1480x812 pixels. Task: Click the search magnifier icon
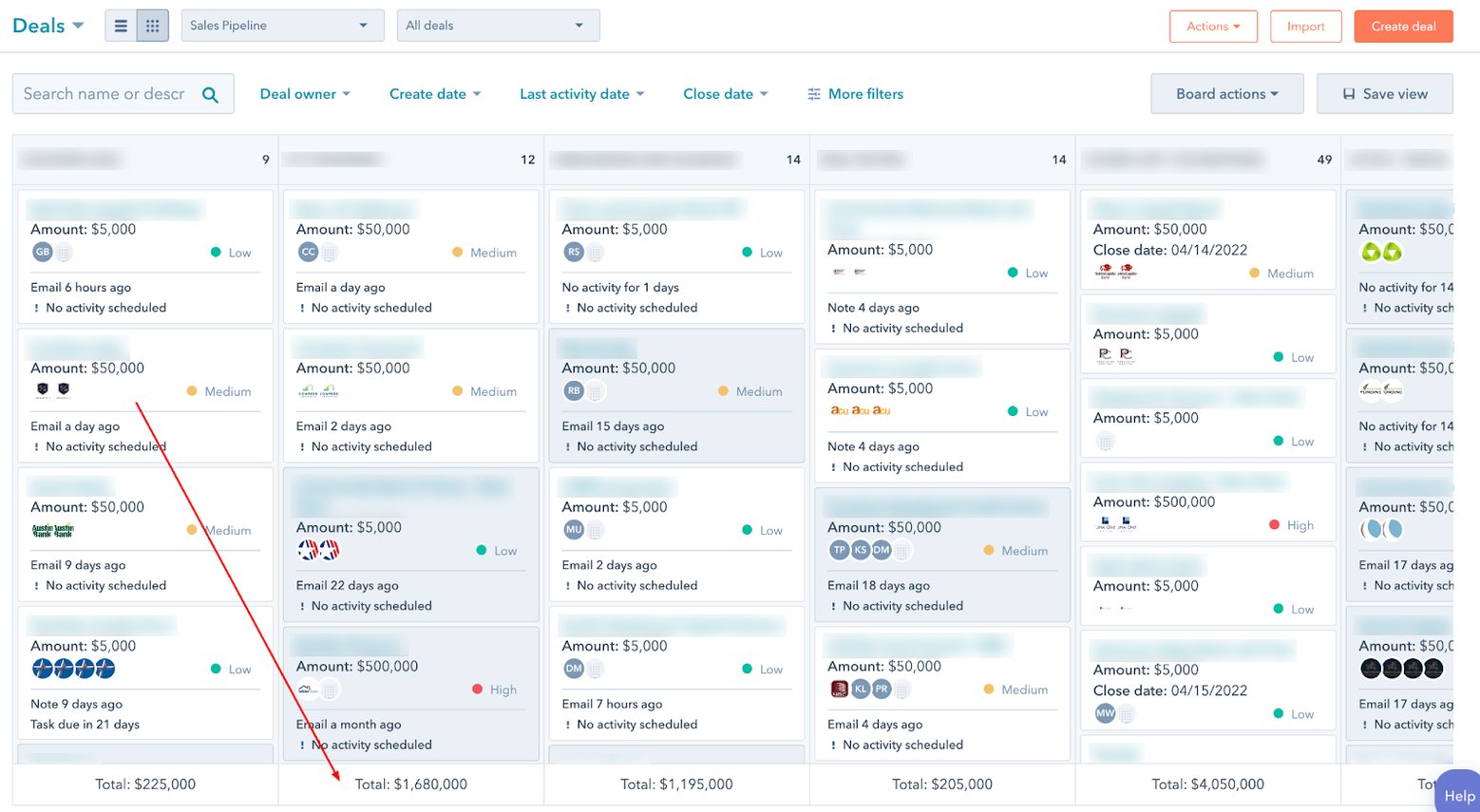tap(210, 93)
